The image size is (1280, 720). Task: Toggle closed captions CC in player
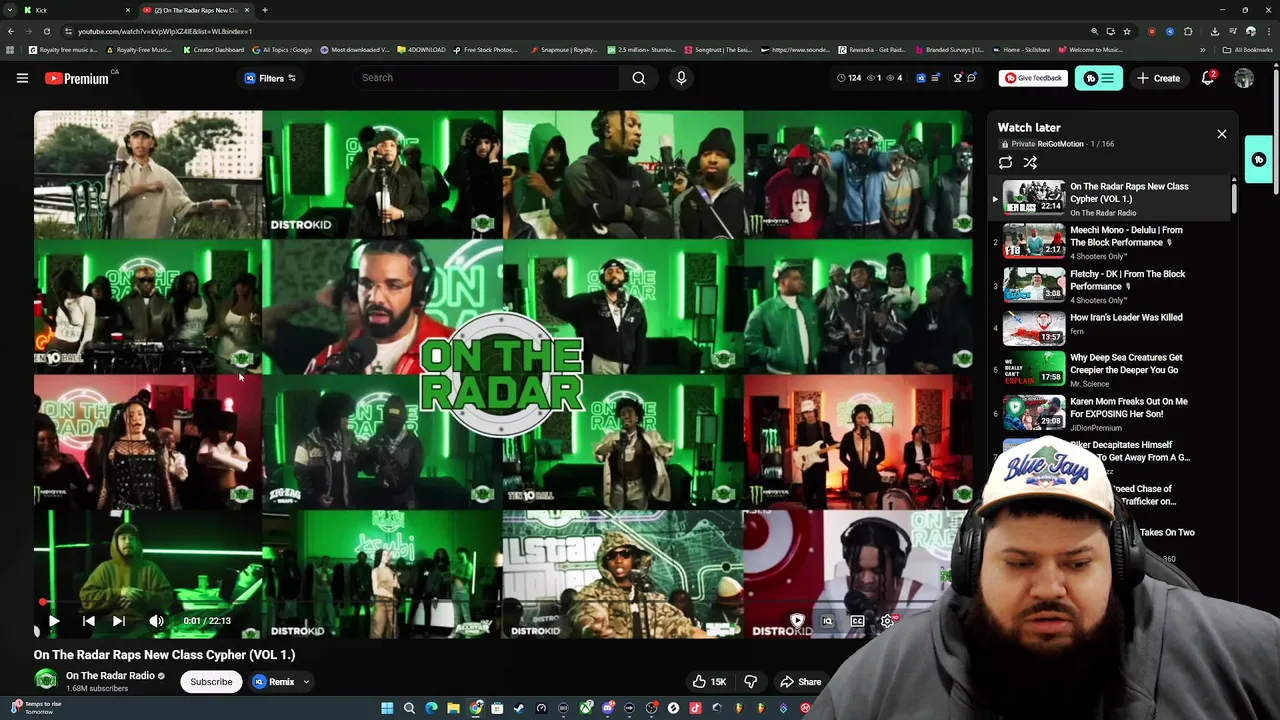tap(857, 621)
